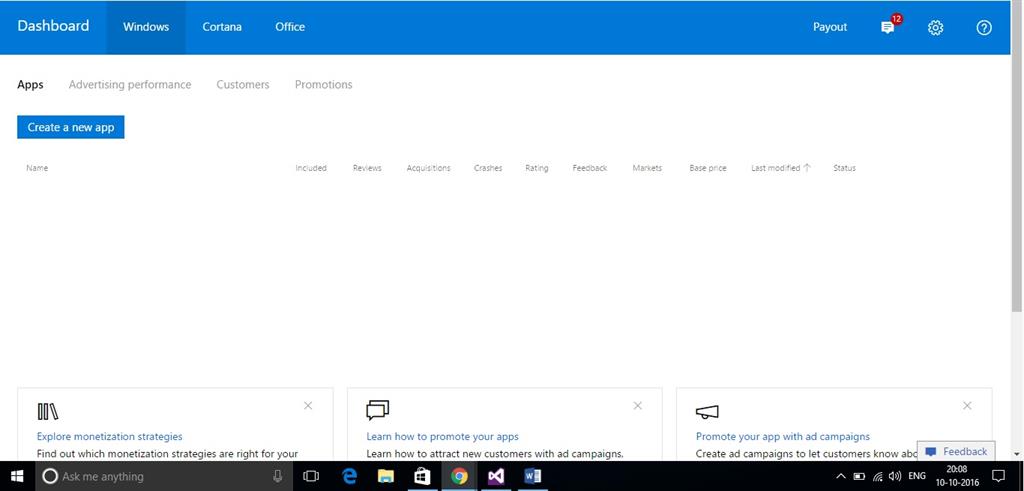
Task: Sort by the Reviews column header
Action: click(x=367, y=168)
